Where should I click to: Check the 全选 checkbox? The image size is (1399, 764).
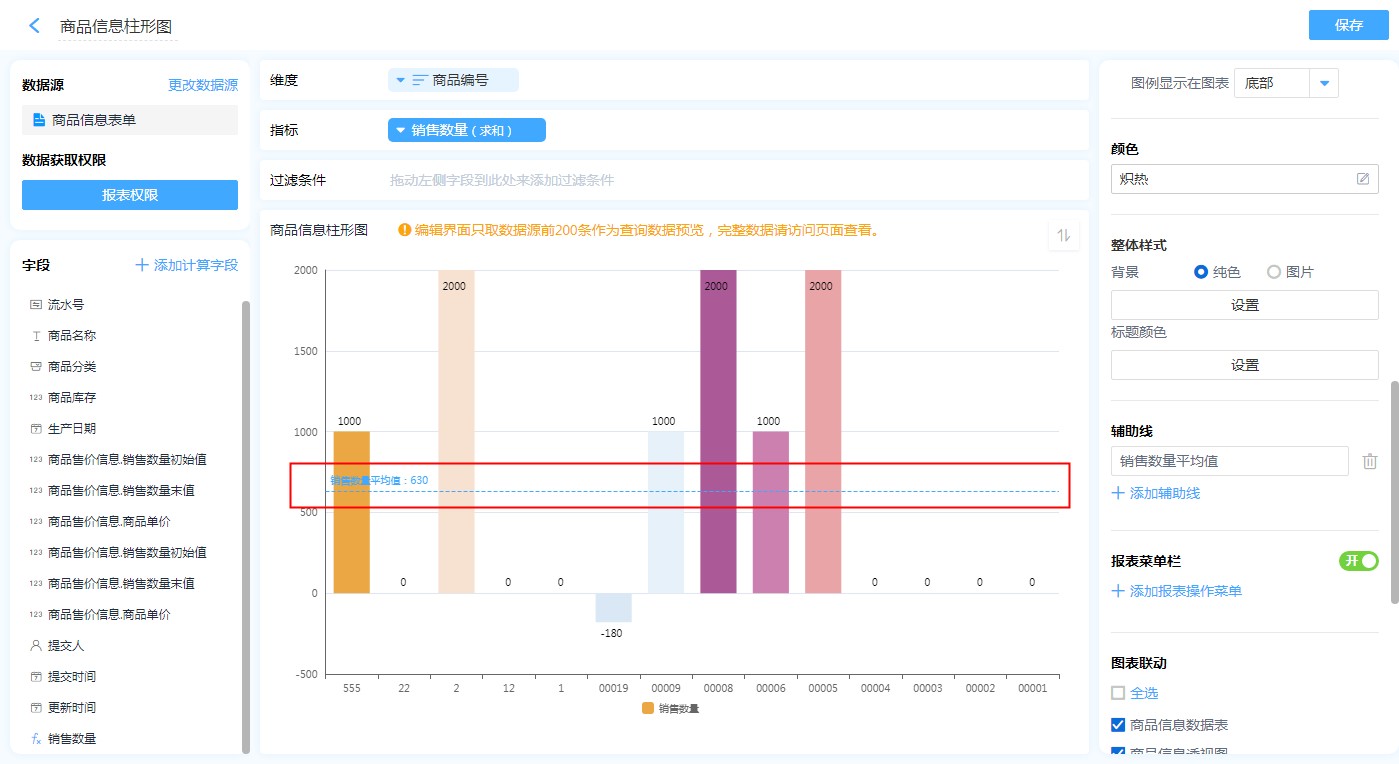pyautogui.click(x=1118, y=693)
